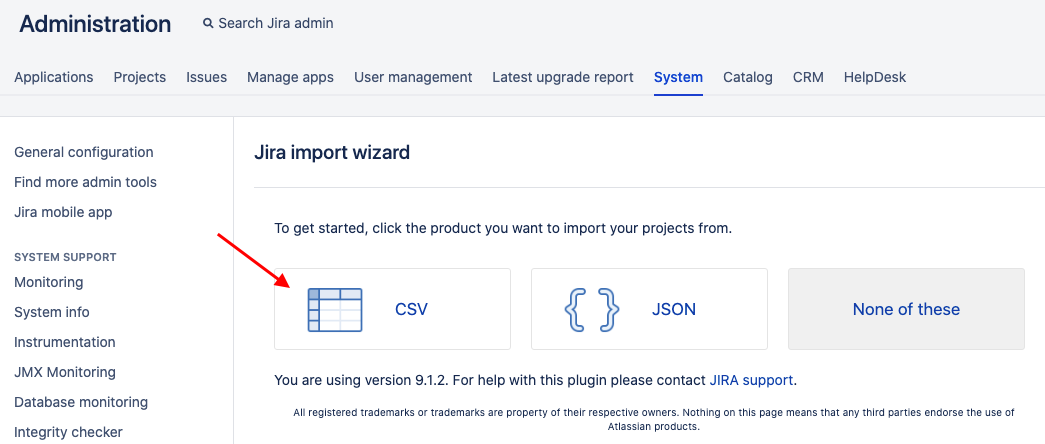Click the CSV spreadsheet table icon
Screen dimensions: 1045x444
coord(335,309)
